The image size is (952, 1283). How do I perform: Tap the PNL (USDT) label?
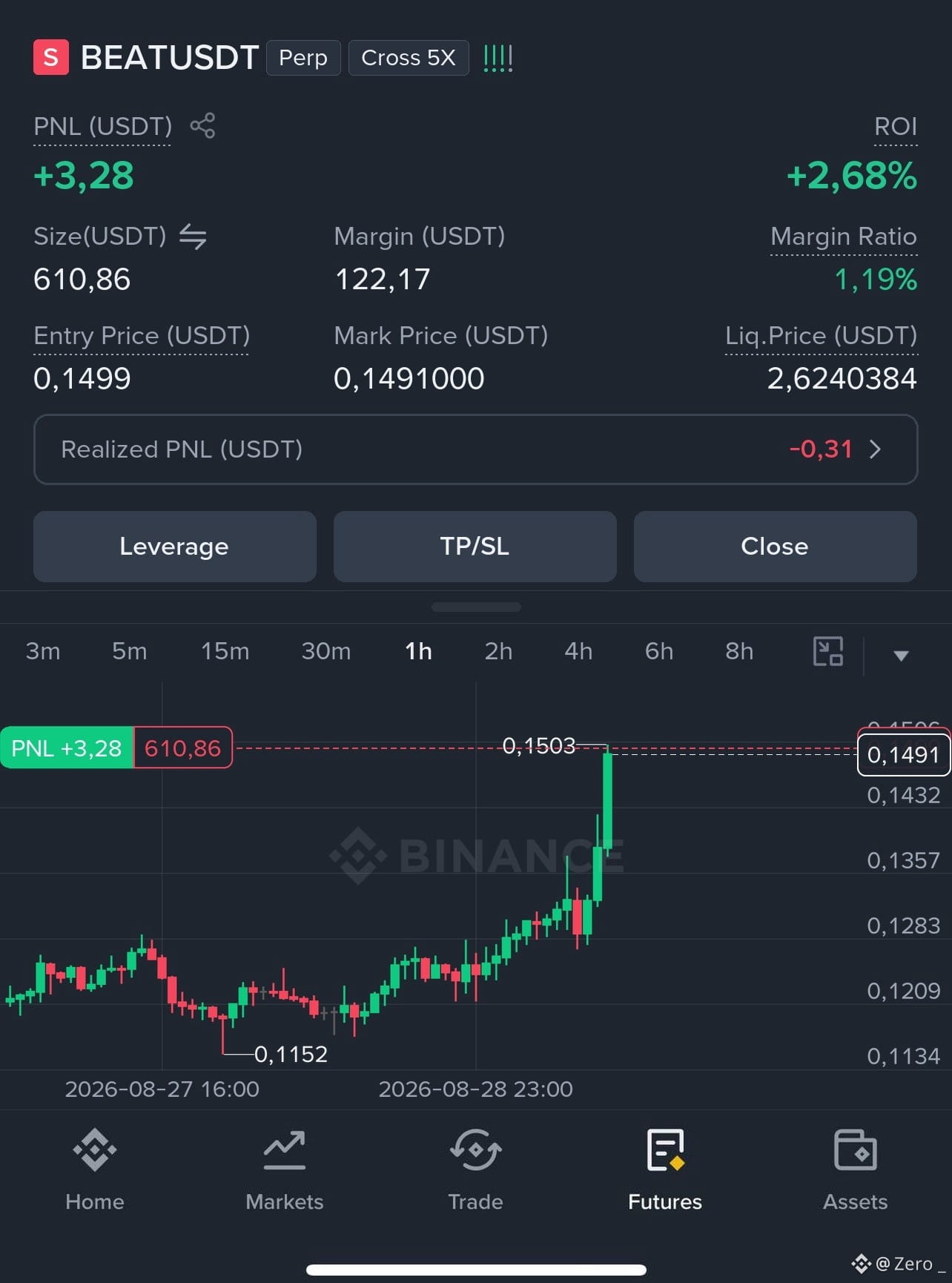(102, 126)
